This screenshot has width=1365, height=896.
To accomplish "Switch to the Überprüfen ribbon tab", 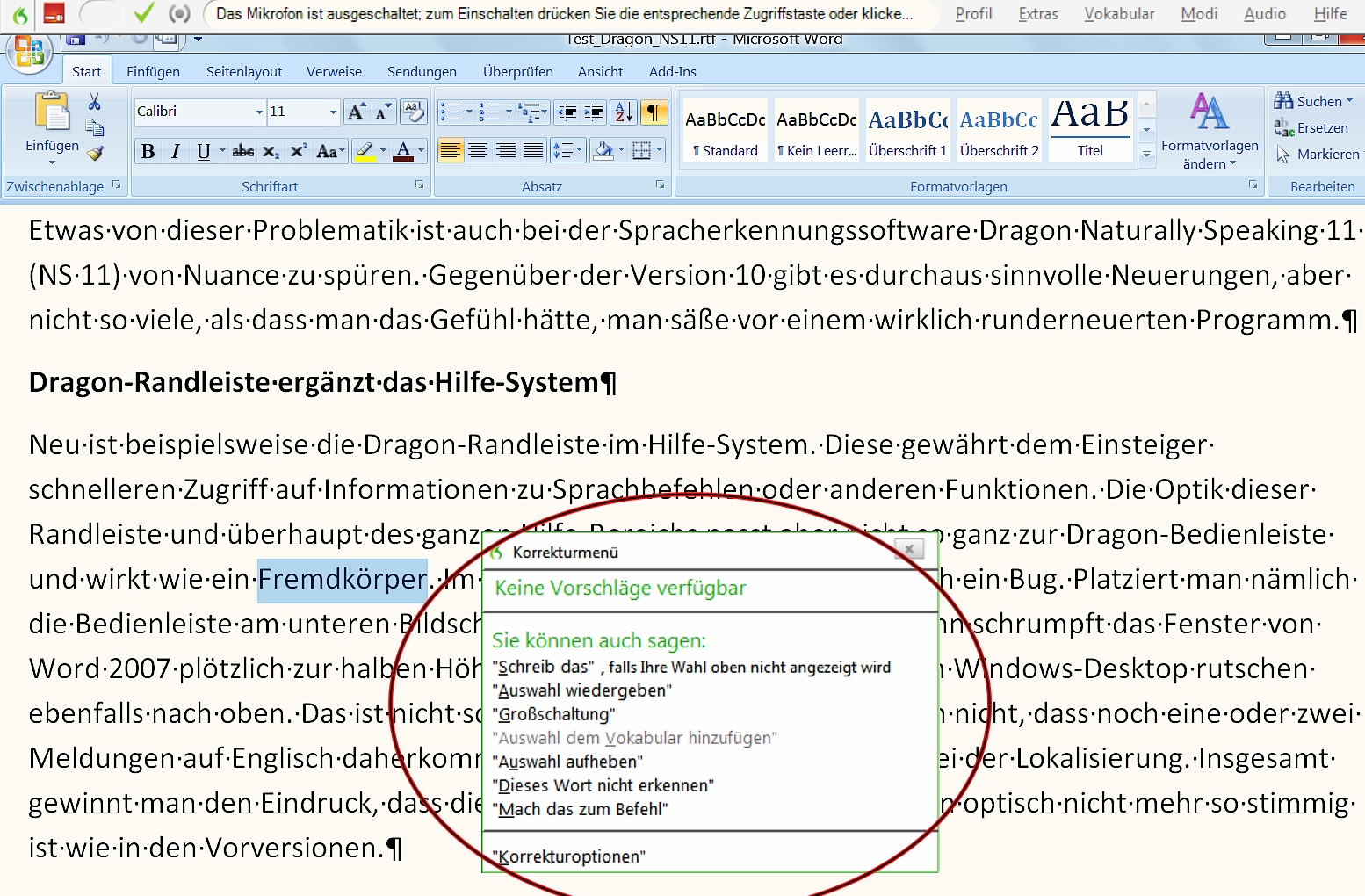I will (518, 72).
